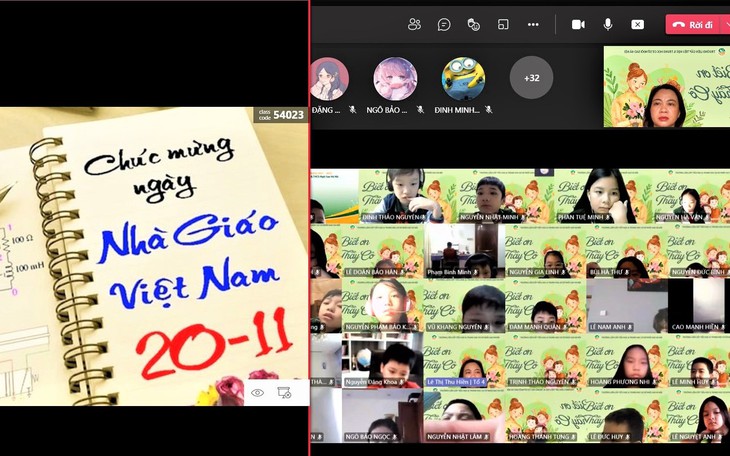
Task: Click the muted mic icon beside ĐĂNG
Action: pyautogui.click(x=352, y=110)
